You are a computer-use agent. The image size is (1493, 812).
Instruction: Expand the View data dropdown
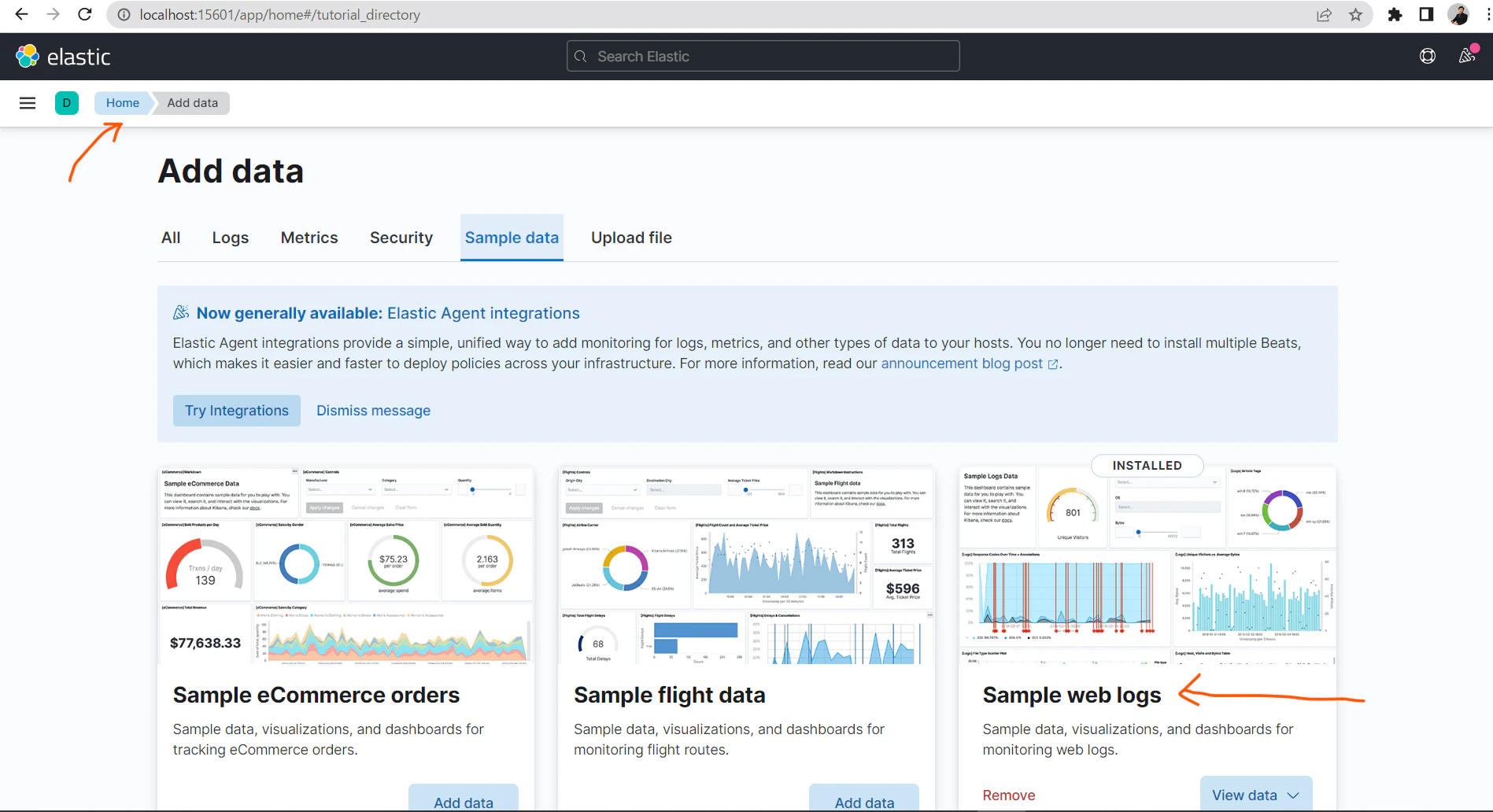[1256, 794]
